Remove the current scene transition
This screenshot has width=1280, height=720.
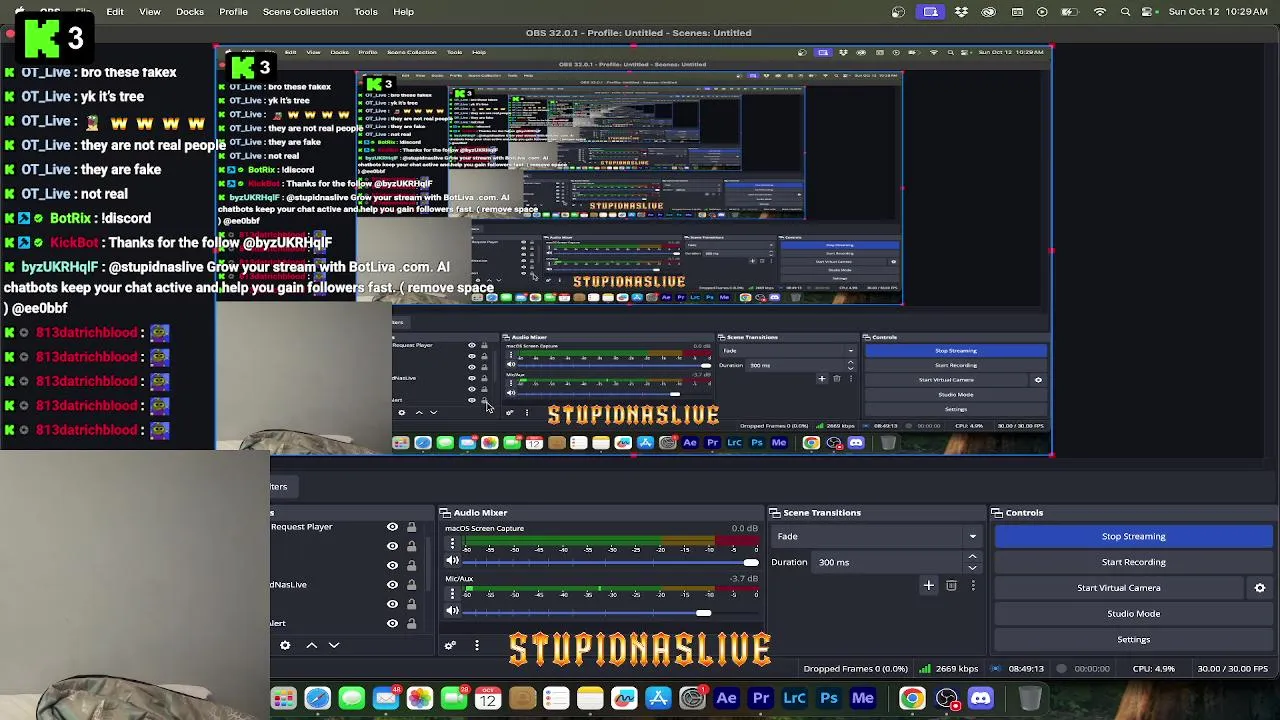(951, 585)
